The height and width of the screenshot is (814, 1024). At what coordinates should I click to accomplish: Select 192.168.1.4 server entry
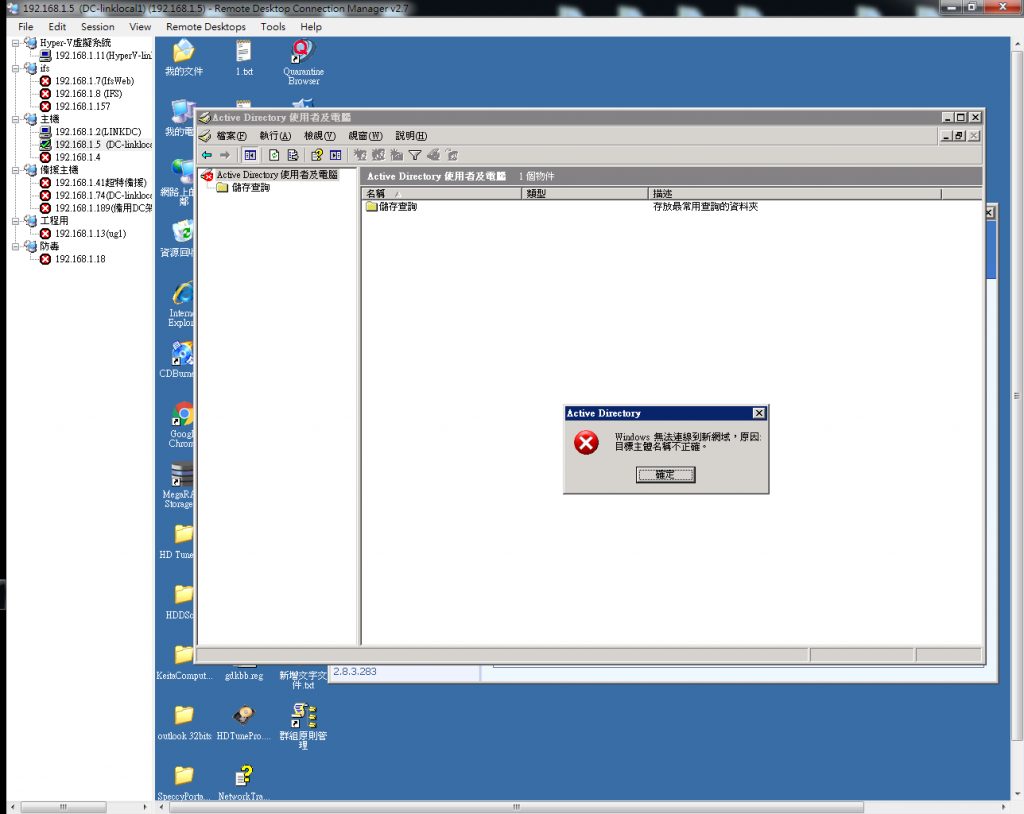[78, 157]
